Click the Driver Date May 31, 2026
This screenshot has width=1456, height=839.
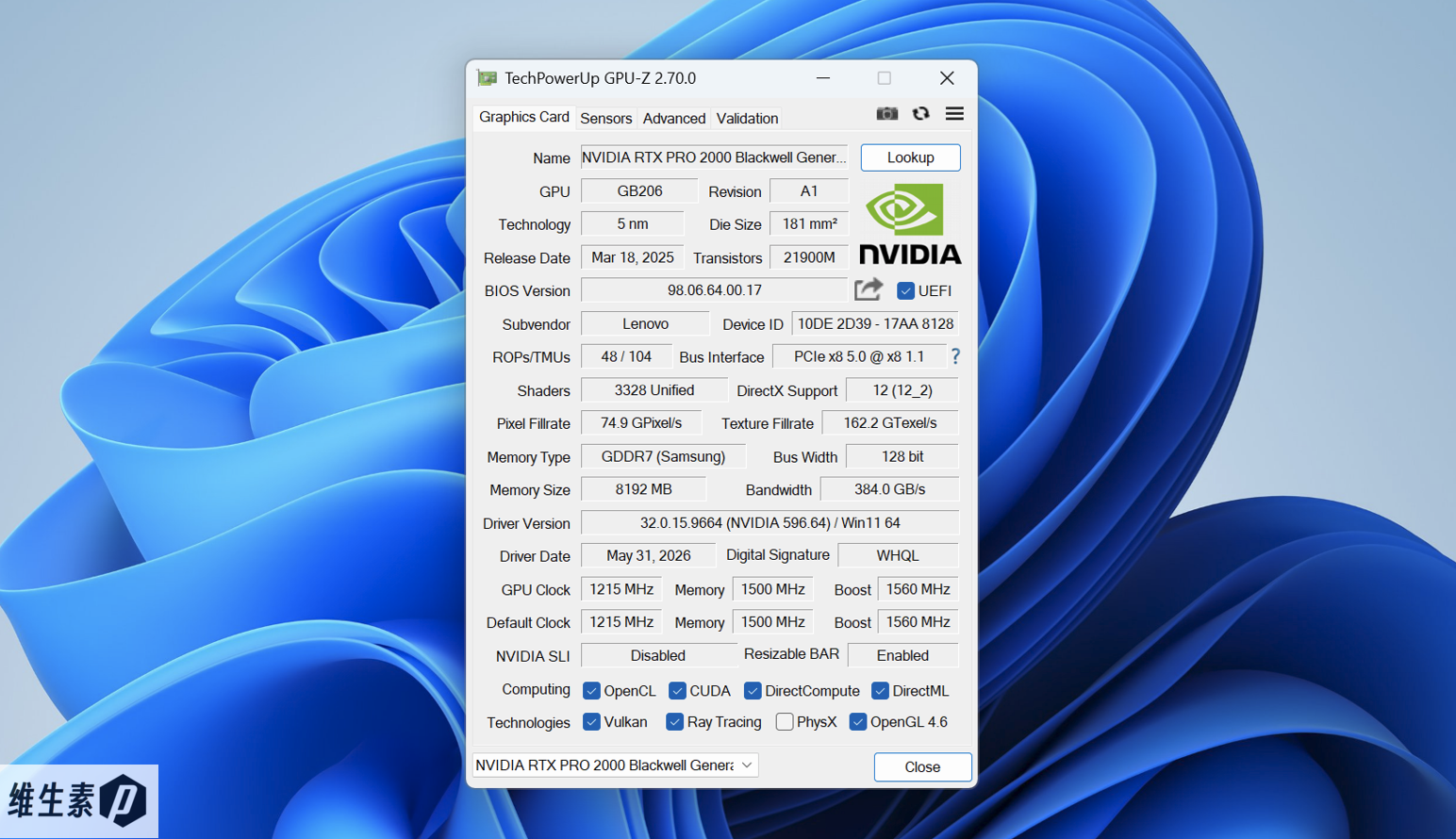tap(648, 556)
